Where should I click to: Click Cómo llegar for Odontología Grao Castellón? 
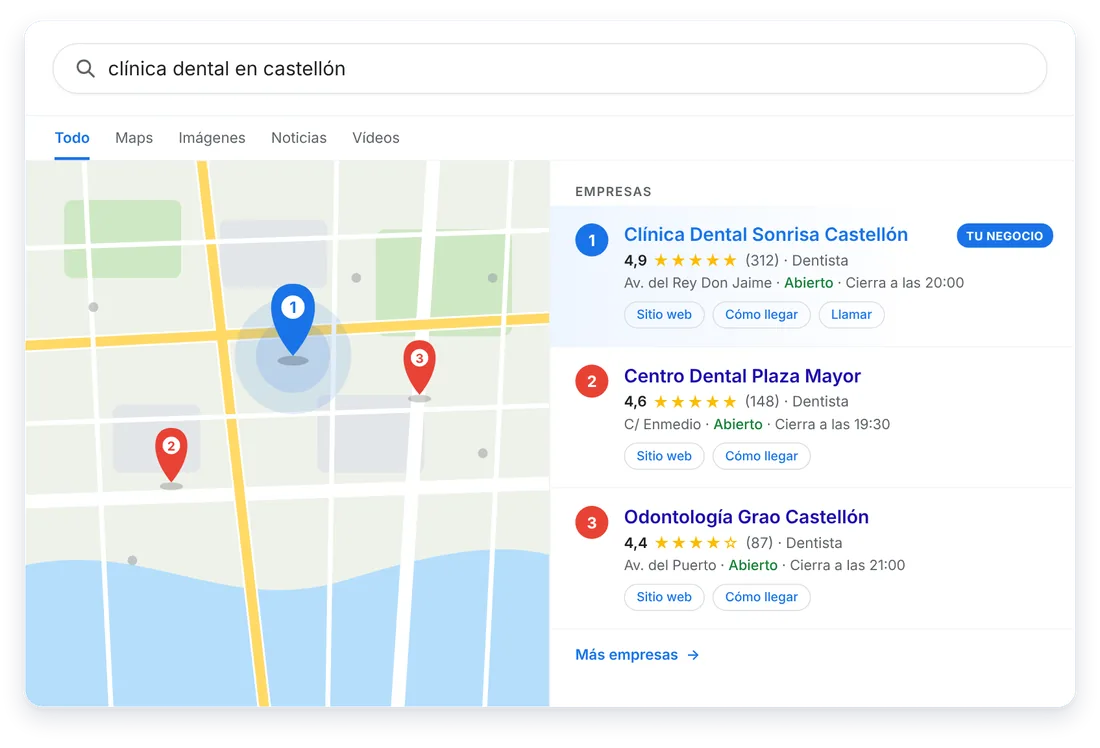761,596
